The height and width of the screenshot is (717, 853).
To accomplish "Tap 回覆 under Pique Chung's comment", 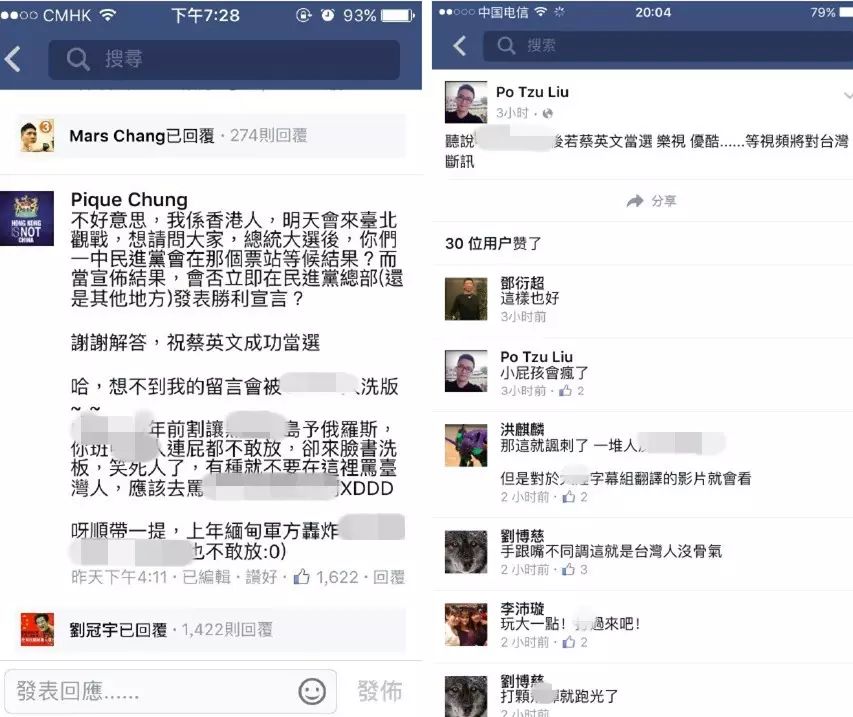I will click(x=388, y=577).
